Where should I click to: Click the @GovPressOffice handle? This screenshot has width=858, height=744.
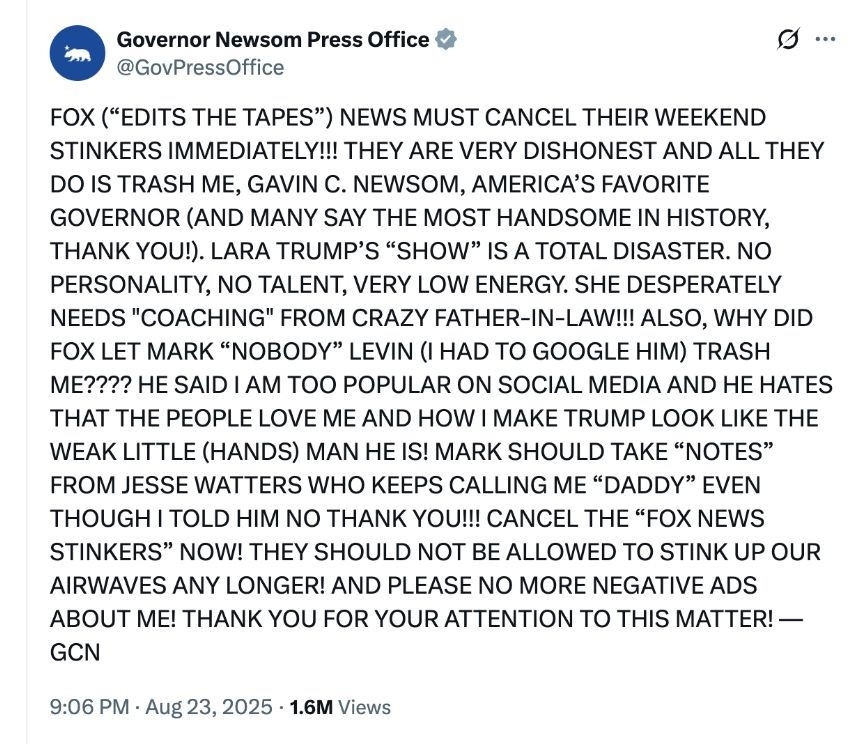200,67
